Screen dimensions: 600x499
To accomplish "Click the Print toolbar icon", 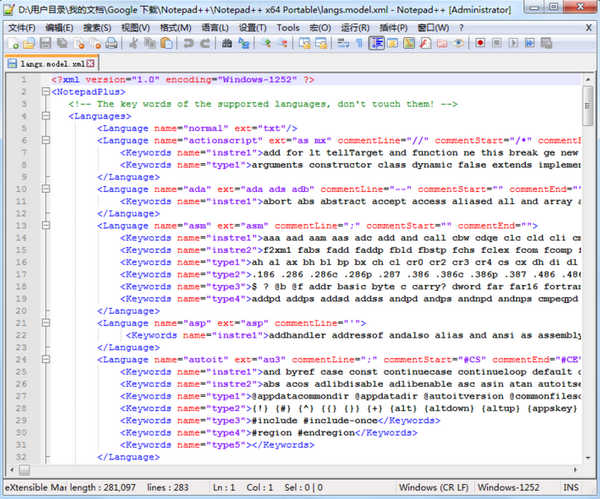I will point(111,43).
